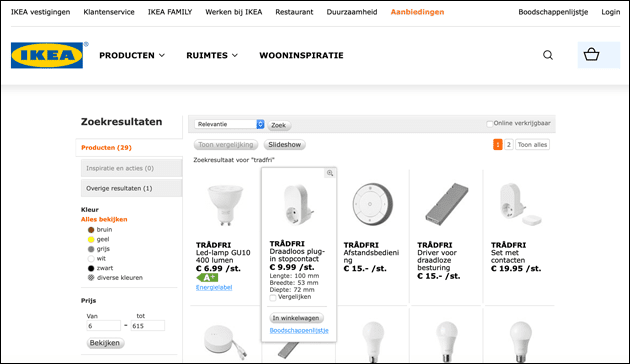This screenshot has height=364, width=630.
Task: Select Inspiratie en acties (0) tab
Action: pyautogui.click(x=132, y=168)
